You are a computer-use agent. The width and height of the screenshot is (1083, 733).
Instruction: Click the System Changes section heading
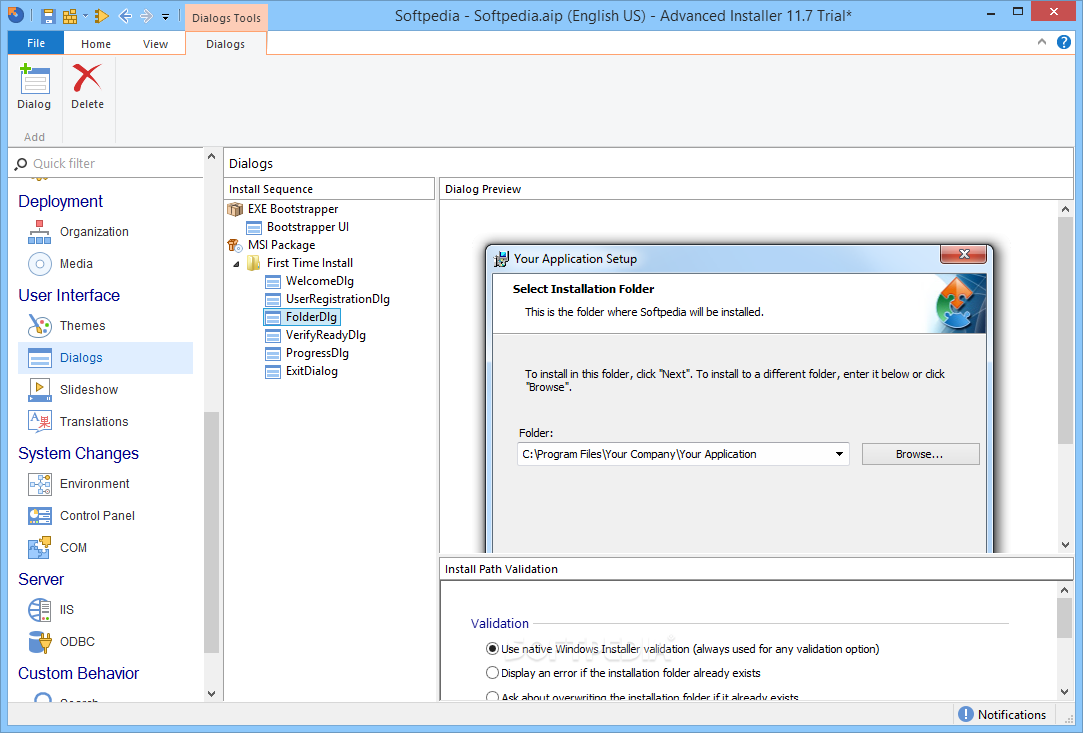pyautogui.click(x=78, y=453)
